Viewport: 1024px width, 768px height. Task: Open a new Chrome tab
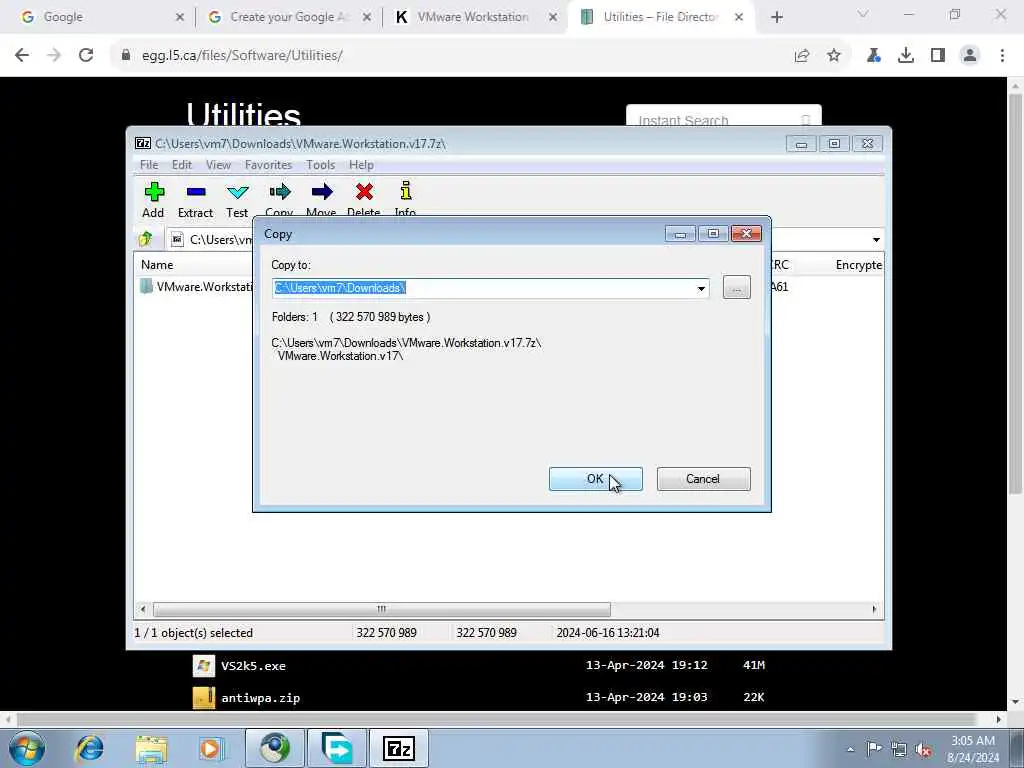pos(776,17)
